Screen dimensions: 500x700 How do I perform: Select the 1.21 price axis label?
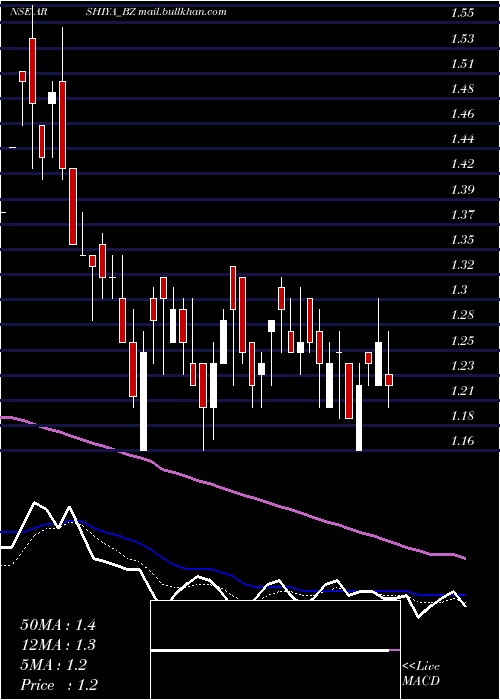pyautogui.click(x=462, y=390)
